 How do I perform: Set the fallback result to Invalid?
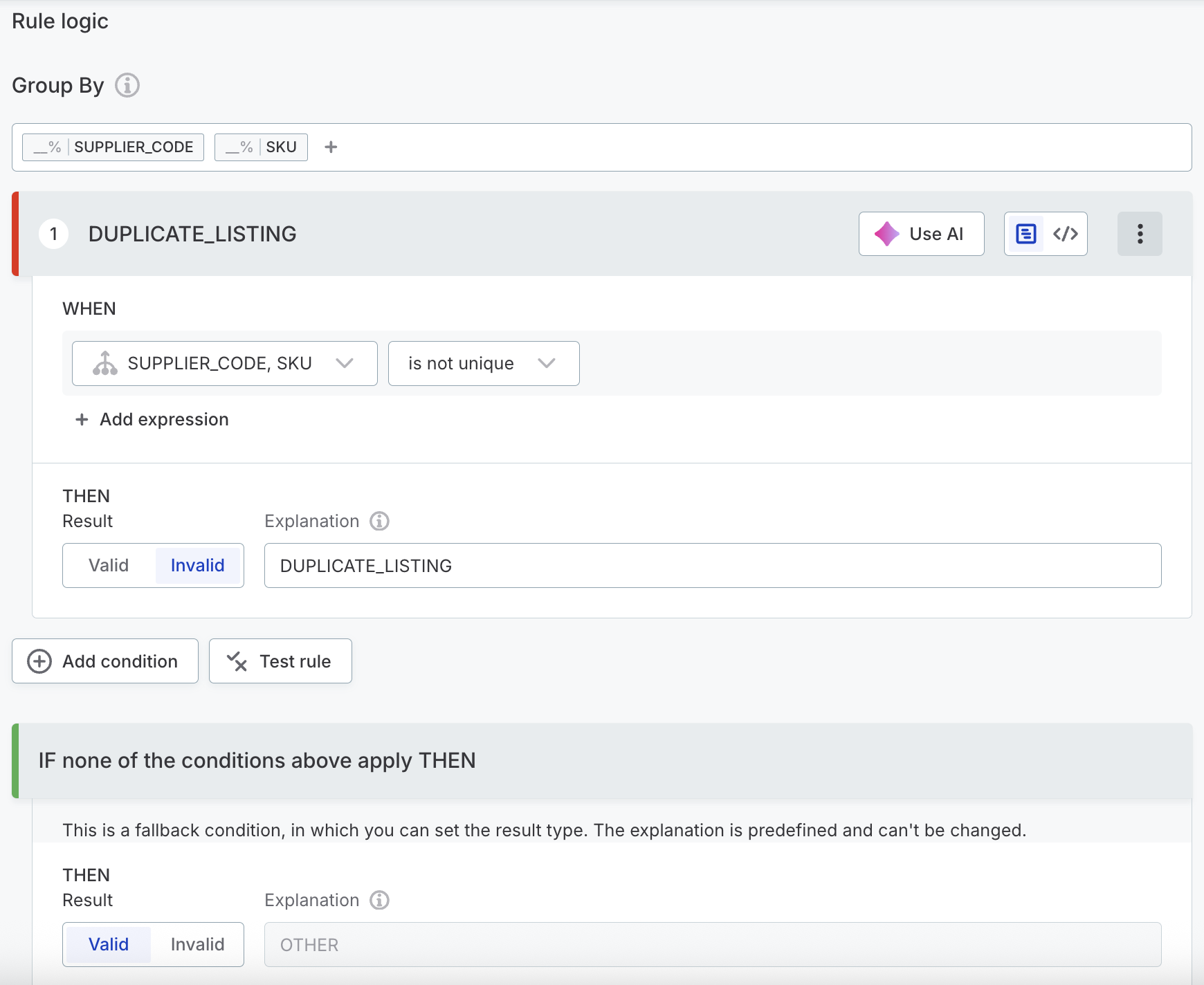coord(197,944)
